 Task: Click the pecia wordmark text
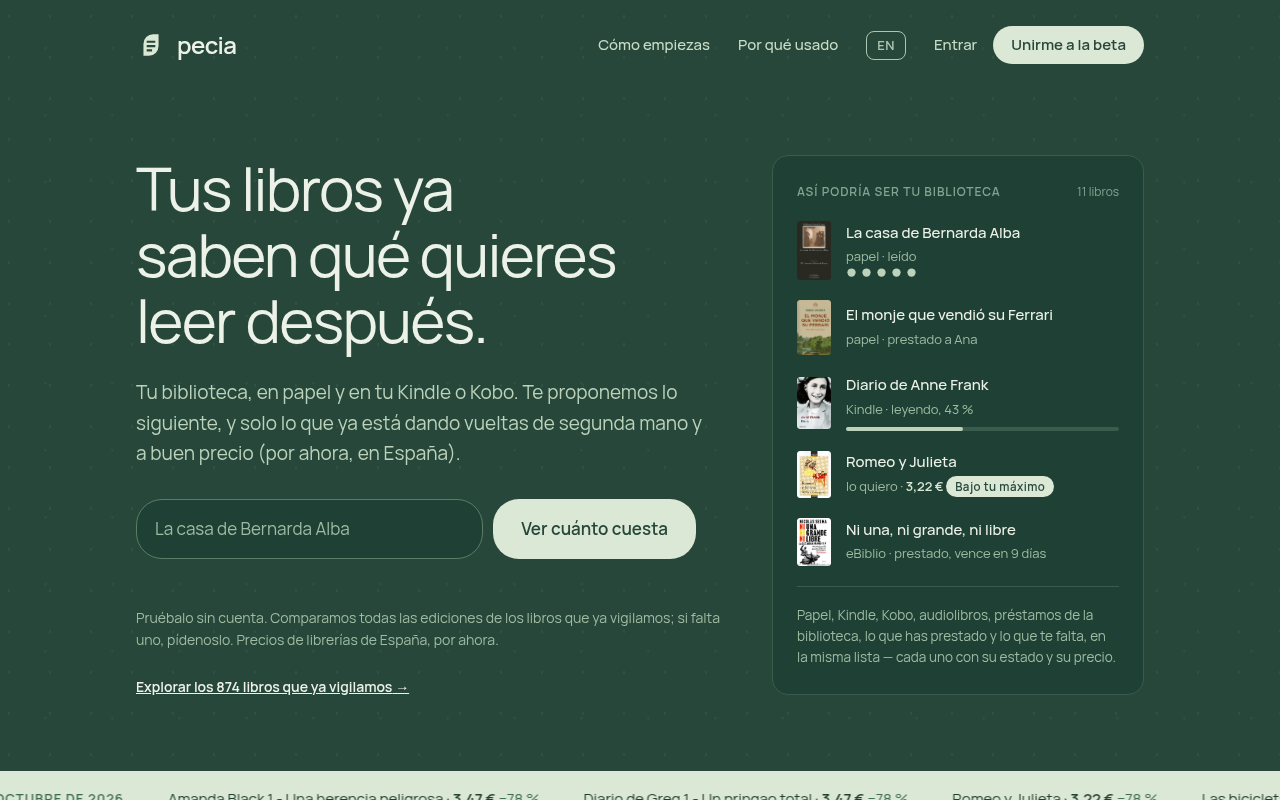click(x=207, y=46)
